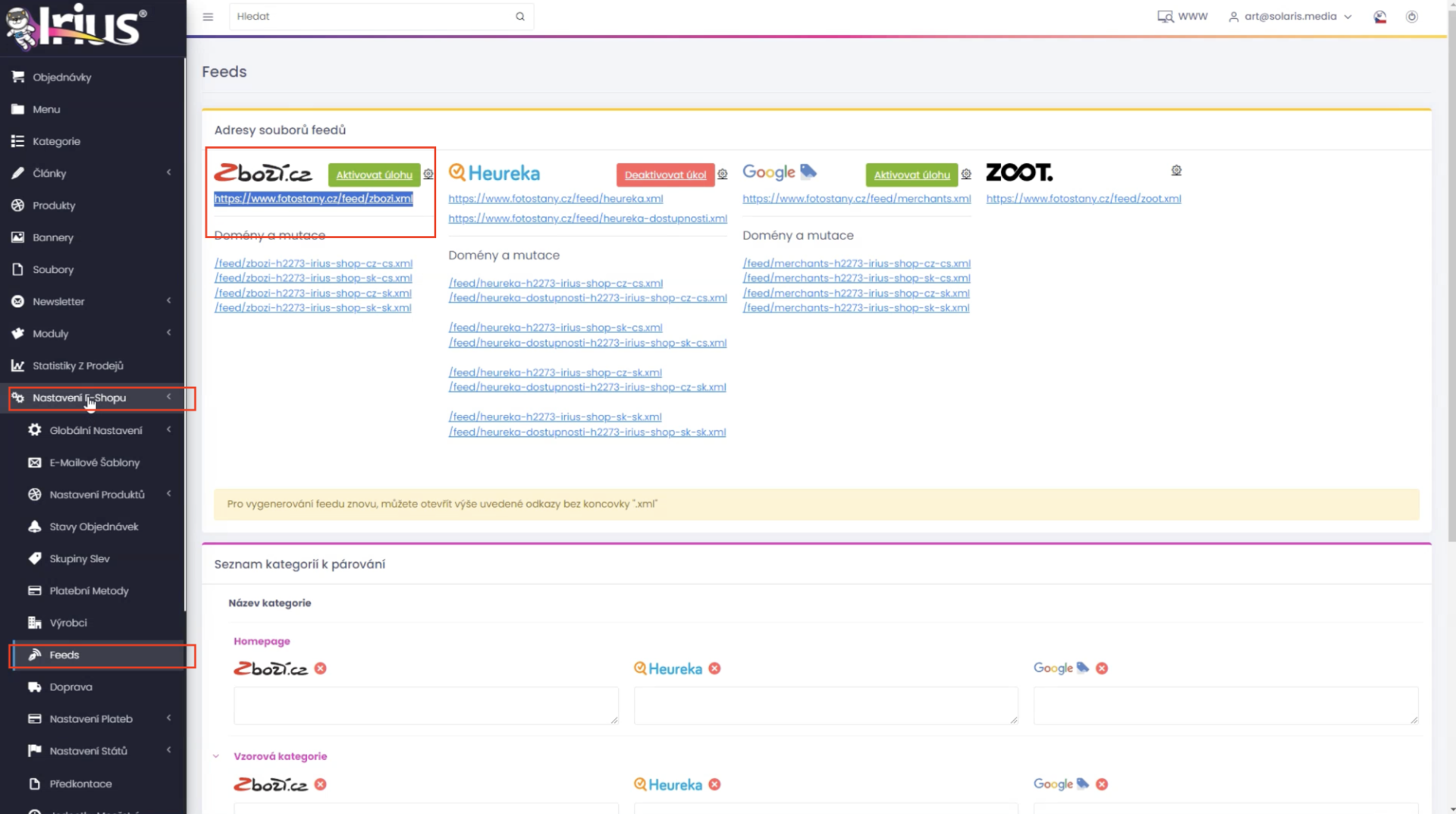Open heureka-h2273-irius-shop-sk-sk.xml link
This screenshot has height=814, width=1456.
click(555, 417)
